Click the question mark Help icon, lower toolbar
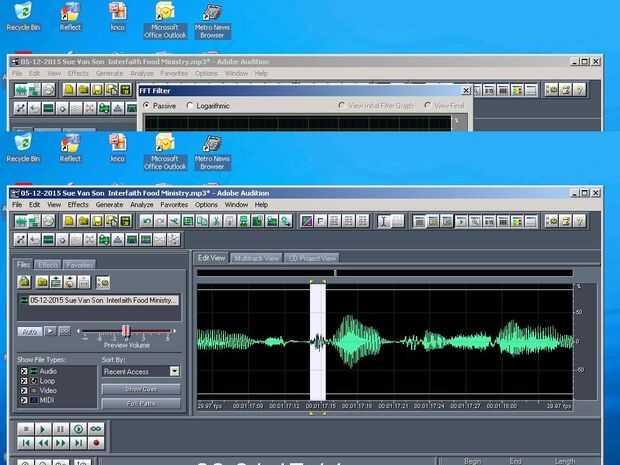This screenshot has height=465, width=620. (x=580, y=221)
